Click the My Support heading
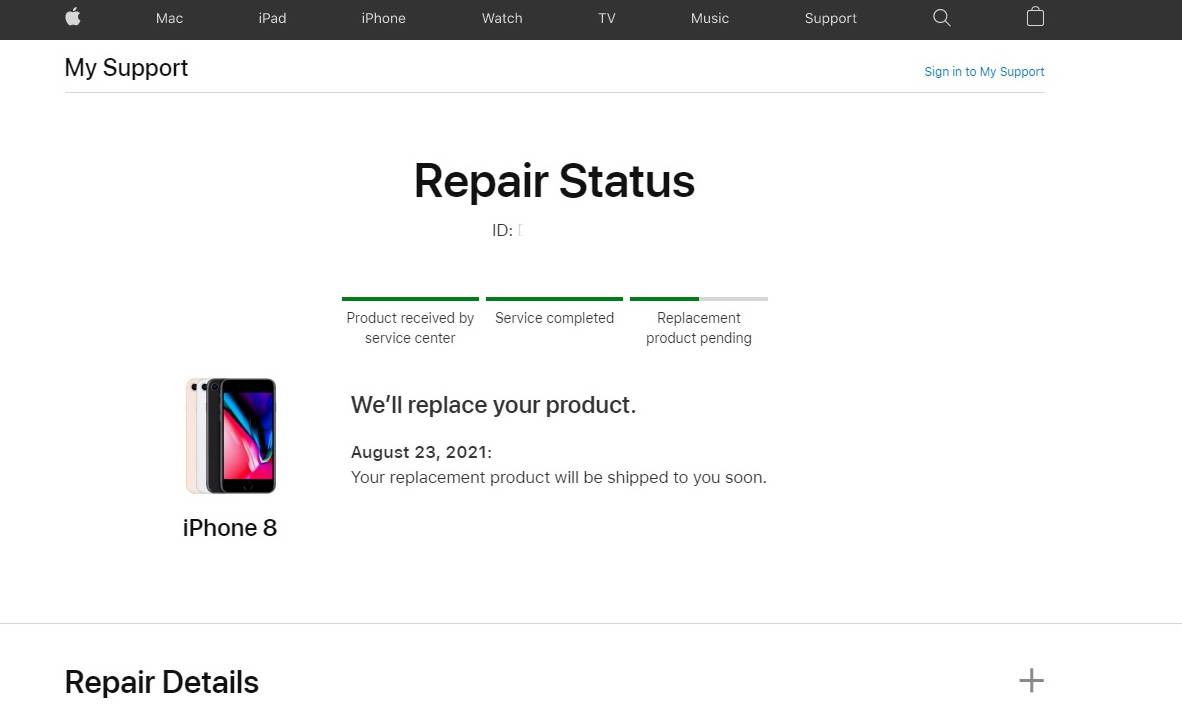Image resolution: width=1182 pixels, height=720 pixels. point(126,68)
